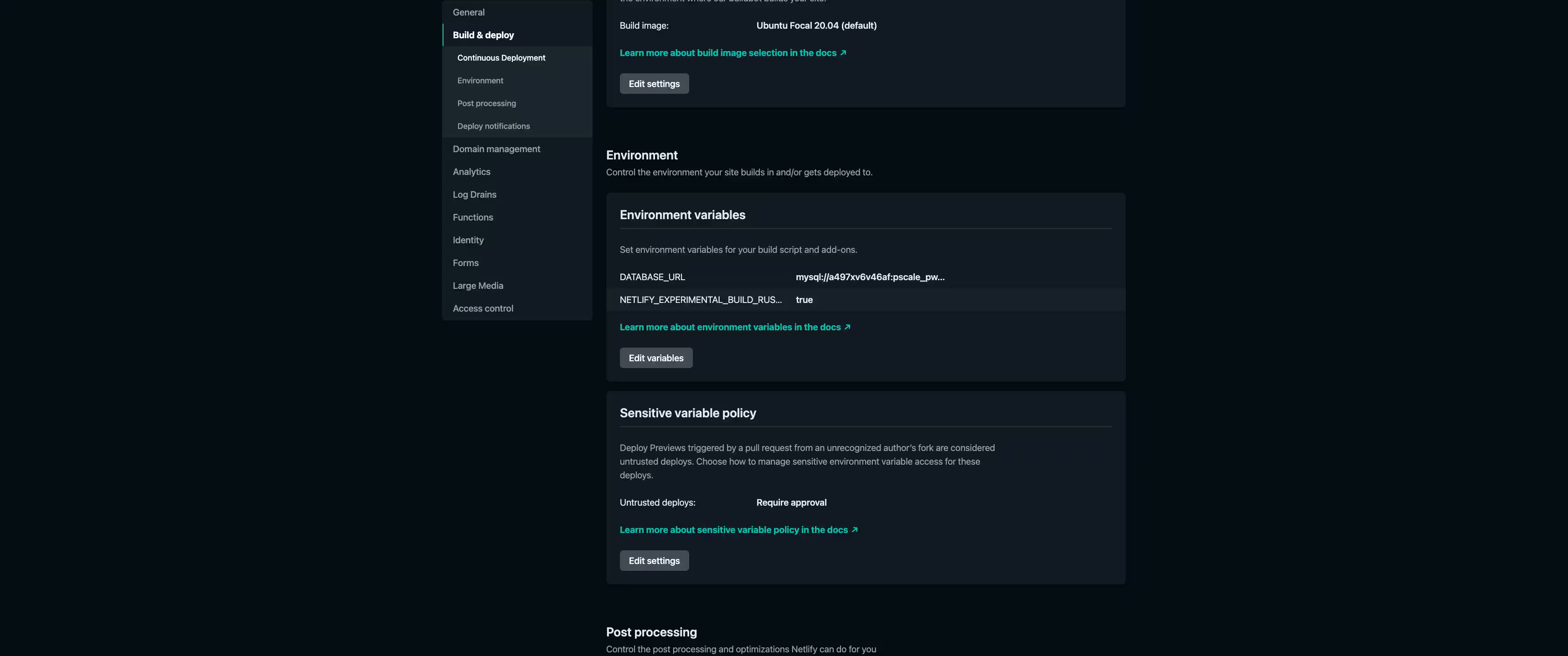
Task: Click external arrow icon after sensitive variable policy docs link
Action: click(x=854, y=530)
